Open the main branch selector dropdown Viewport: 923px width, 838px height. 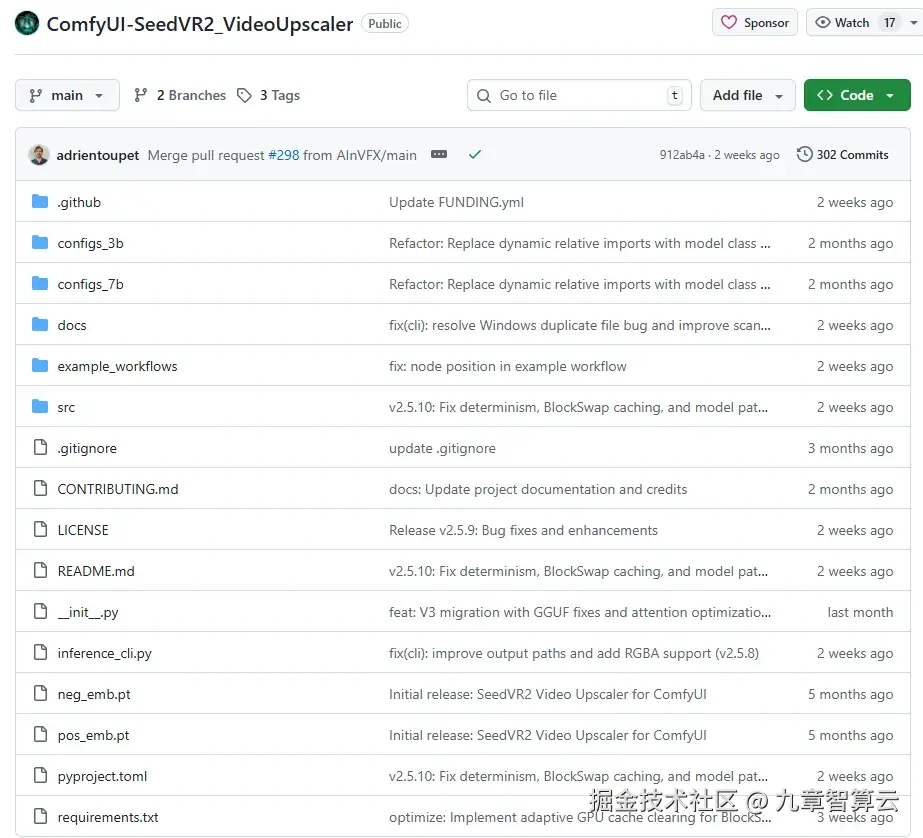pyautogui.click(x=67, y=95)
